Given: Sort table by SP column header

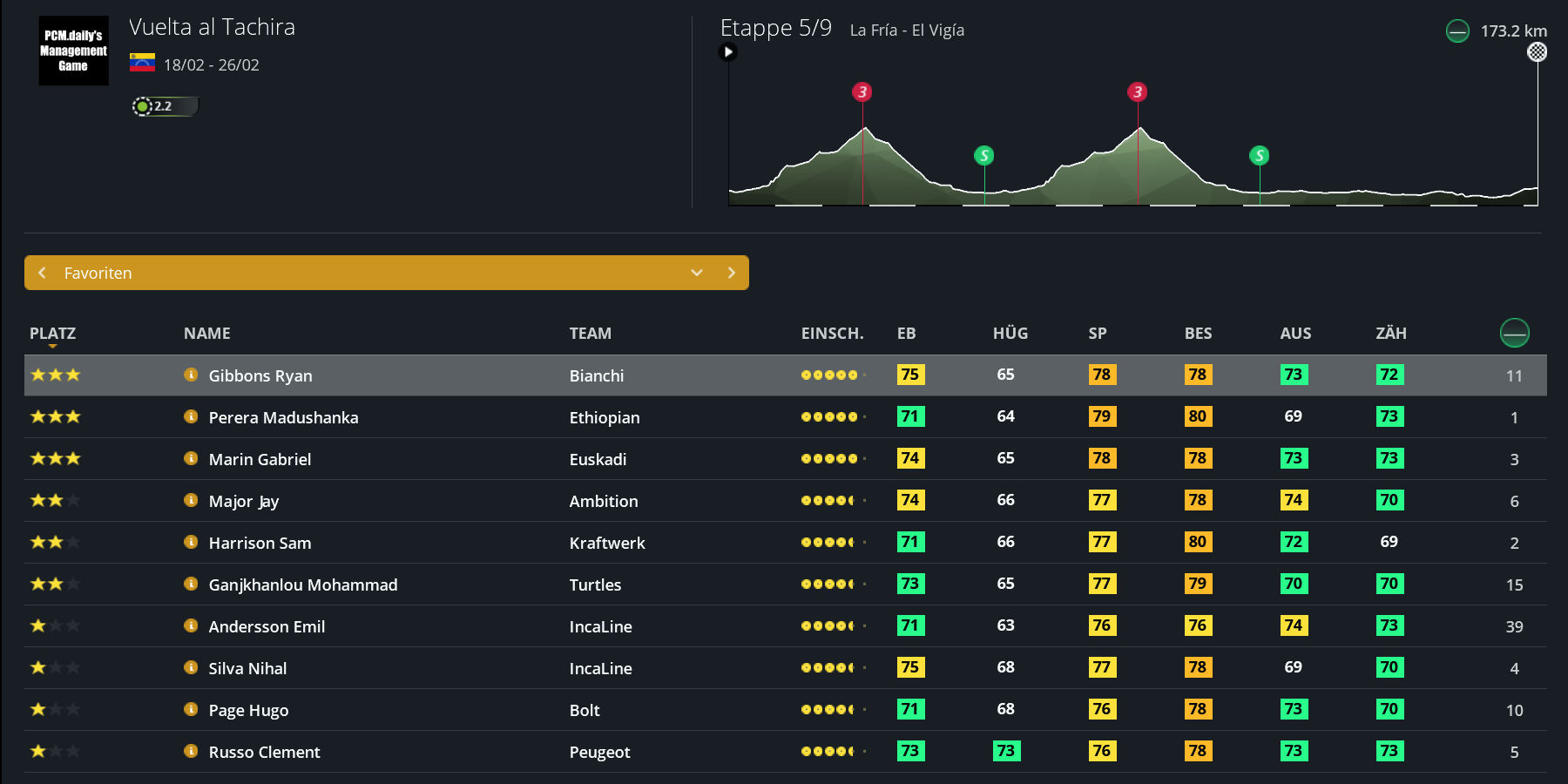Looking at the screenshot, I should tap(1098, 334).
